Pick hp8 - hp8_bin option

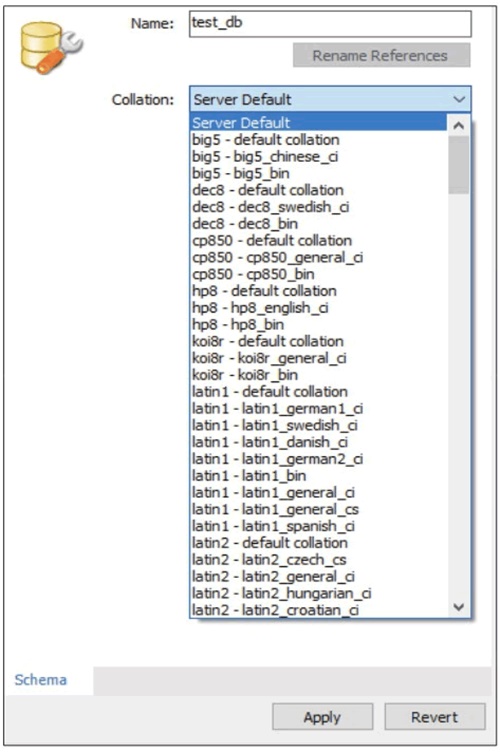point(318,324)
